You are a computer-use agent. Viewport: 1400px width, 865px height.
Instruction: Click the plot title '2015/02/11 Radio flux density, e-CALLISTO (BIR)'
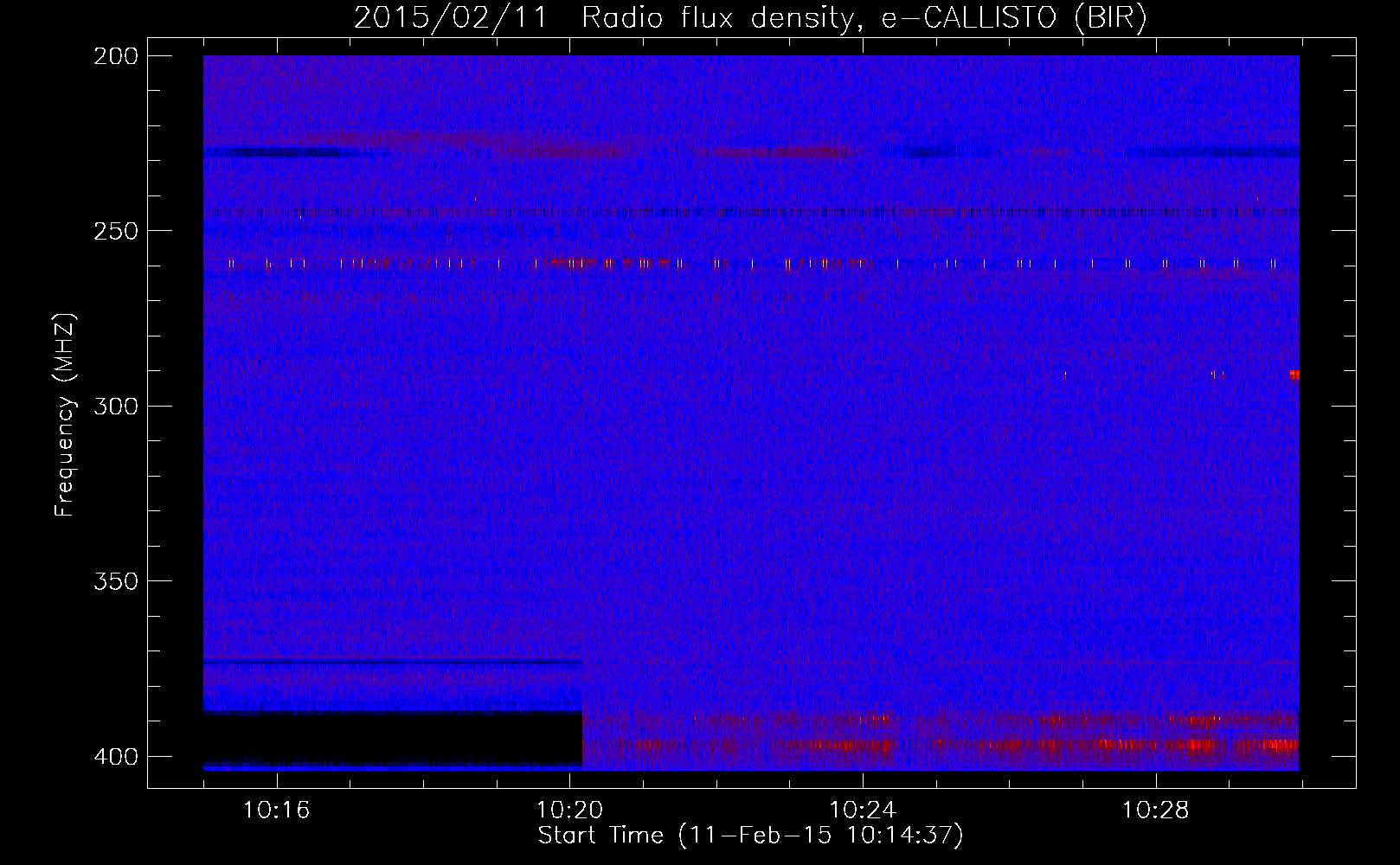pyautogui.click(x=750, y=17)
